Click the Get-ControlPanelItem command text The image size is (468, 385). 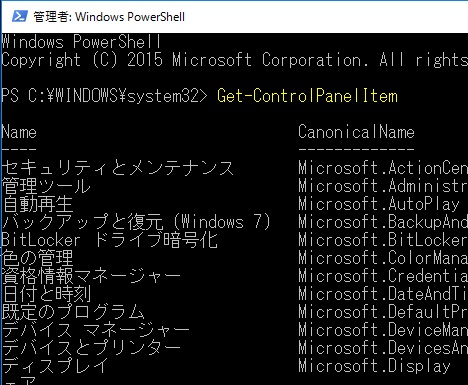point(307,96)
